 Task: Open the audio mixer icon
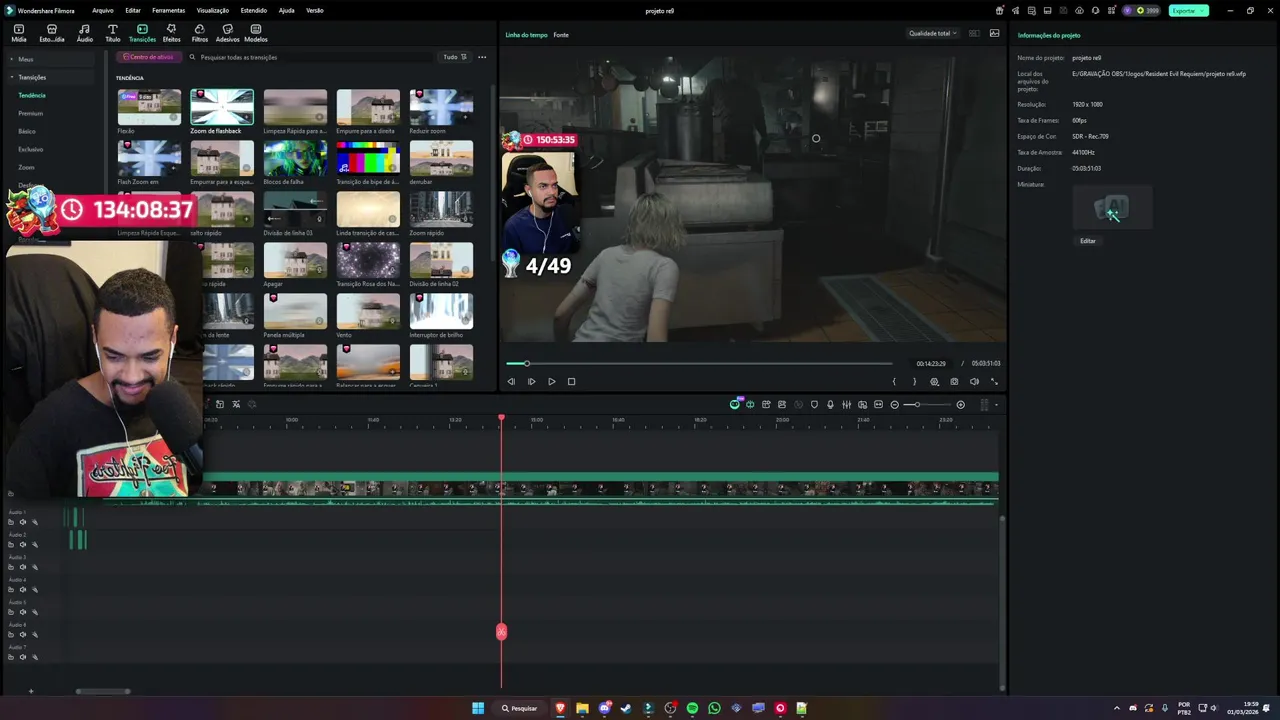(846, 404)
